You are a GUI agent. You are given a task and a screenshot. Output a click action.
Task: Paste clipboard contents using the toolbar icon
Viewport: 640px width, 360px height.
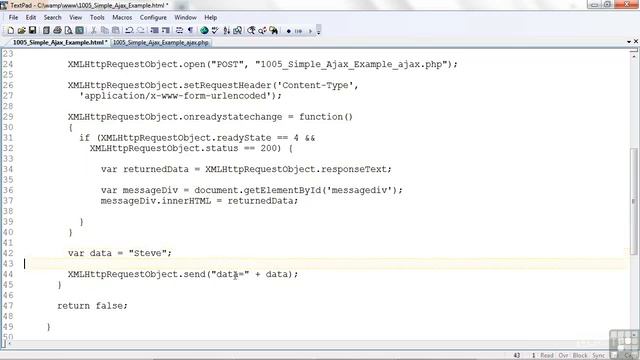[x=116, y=31]
